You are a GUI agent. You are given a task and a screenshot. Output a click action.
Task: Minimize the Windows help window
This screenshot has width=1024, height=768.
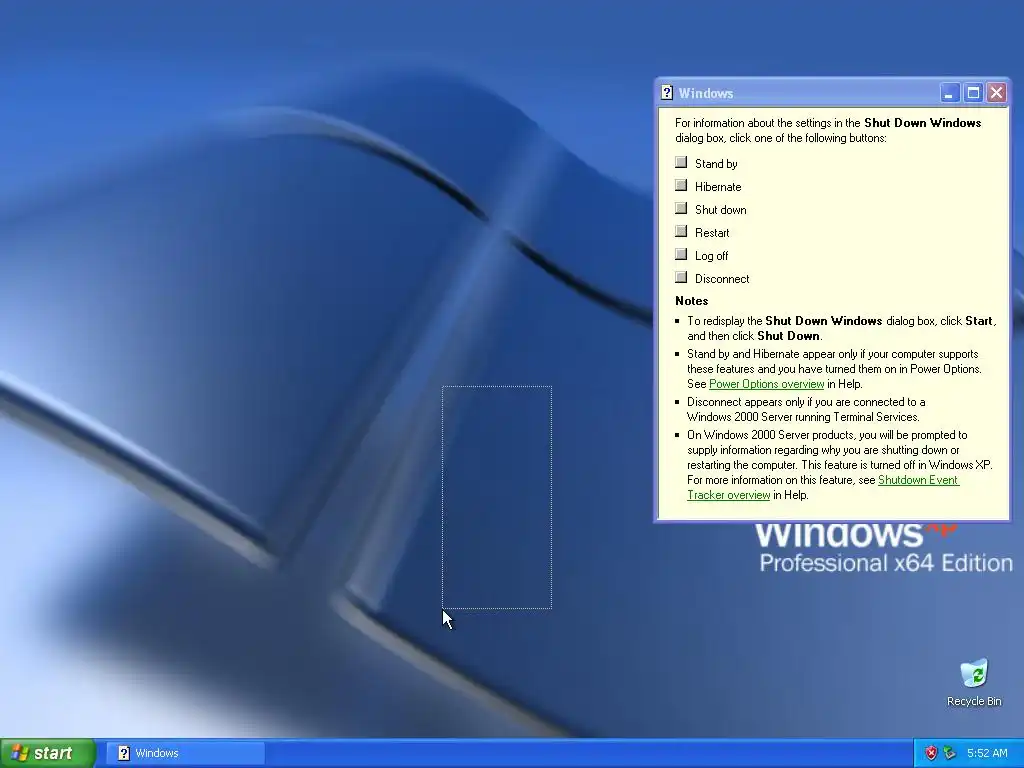coord(949,93)
